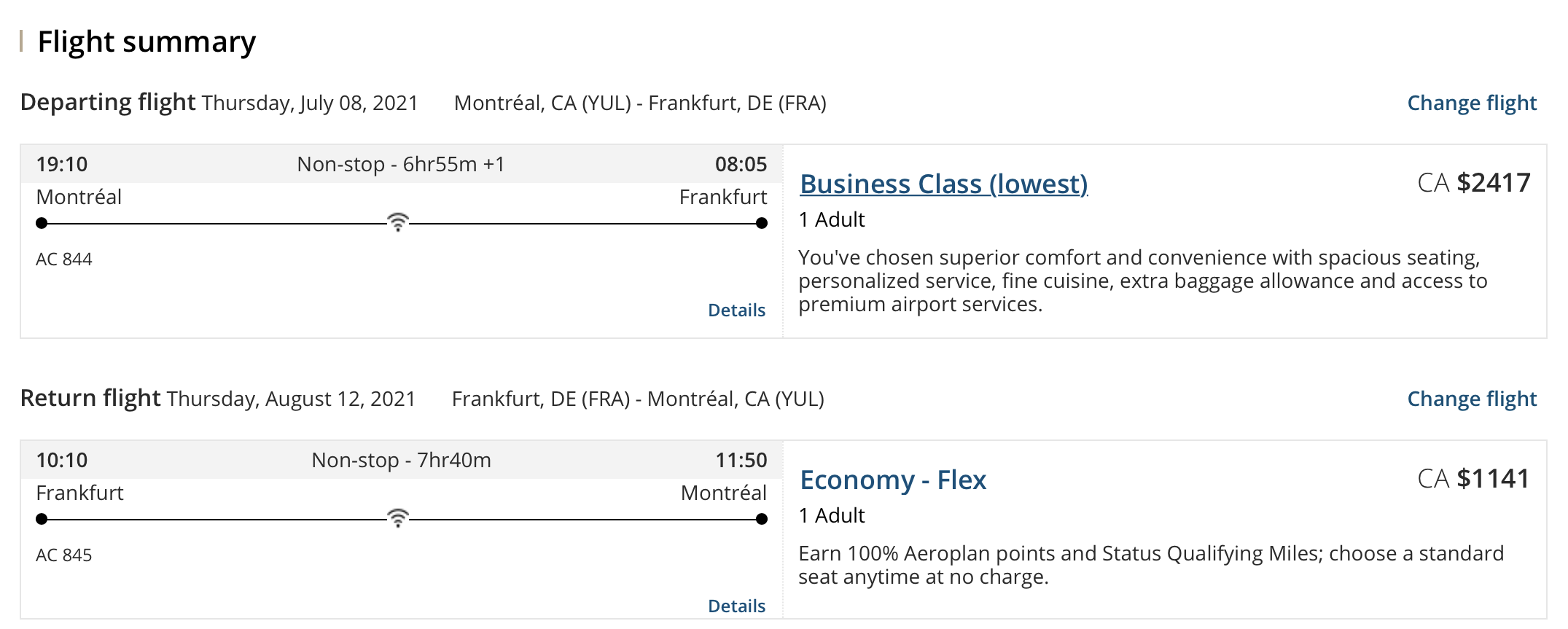
Task: Click the CA $2417 business fare price
Action: (1473, 182)
